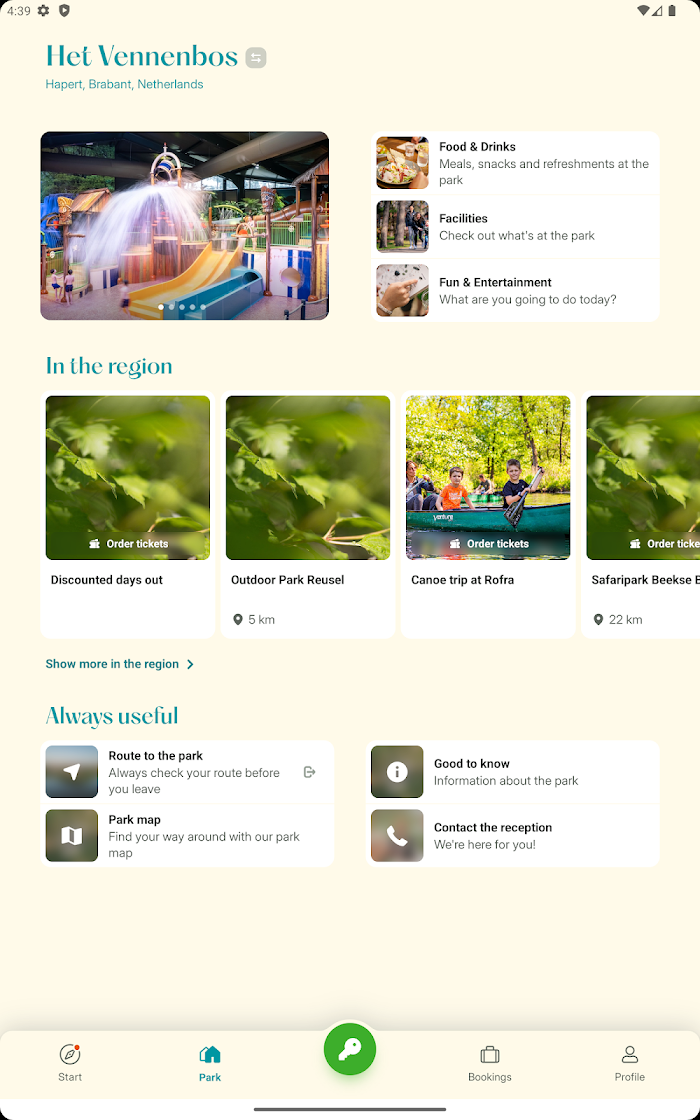Tap the Good to know info icon
The height and width of the screenshot is (1120, 700).
[397, 771]
